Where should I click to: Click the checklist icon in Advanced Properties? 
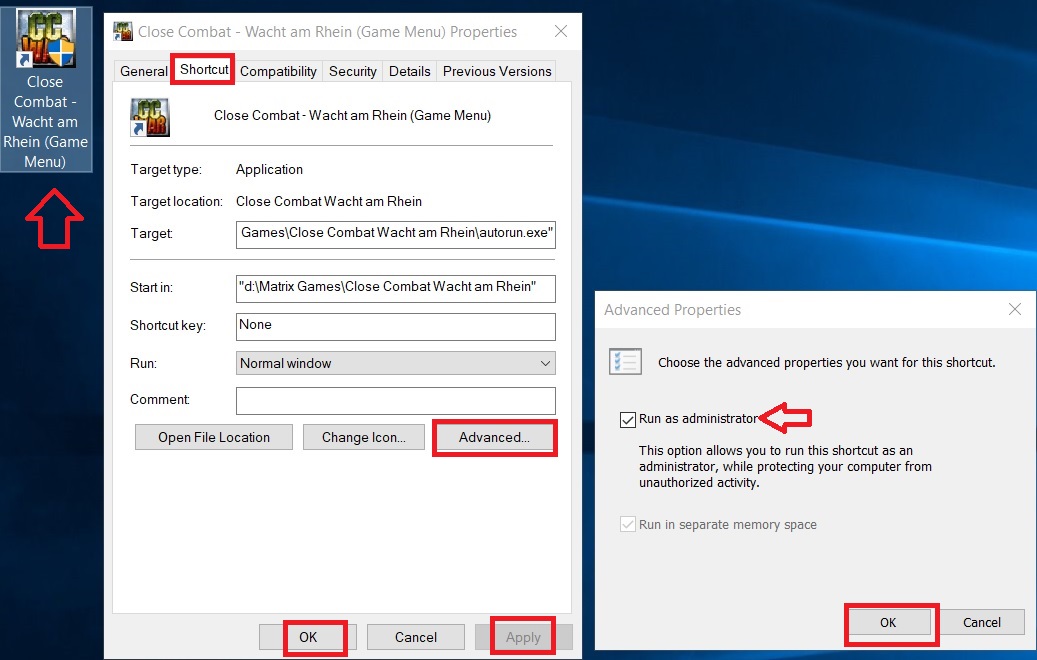[625, 362]
